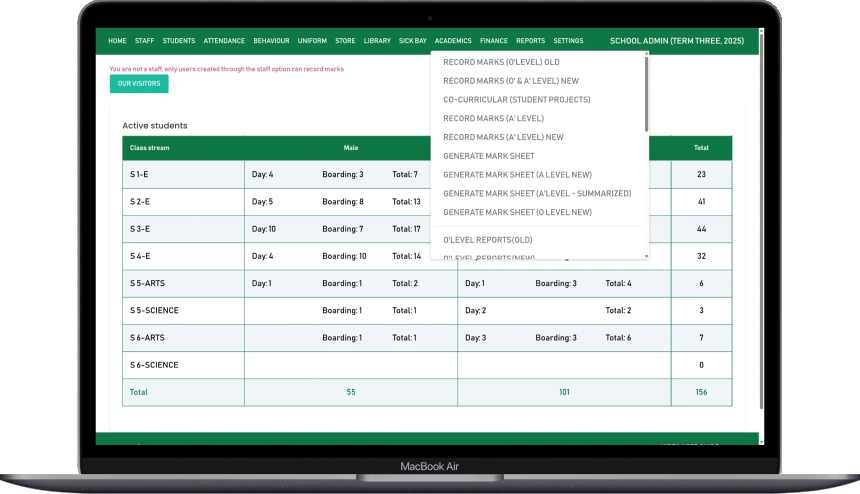Open Generate Mark Sheet (A'Level - Summarized)

click(537, 193)
